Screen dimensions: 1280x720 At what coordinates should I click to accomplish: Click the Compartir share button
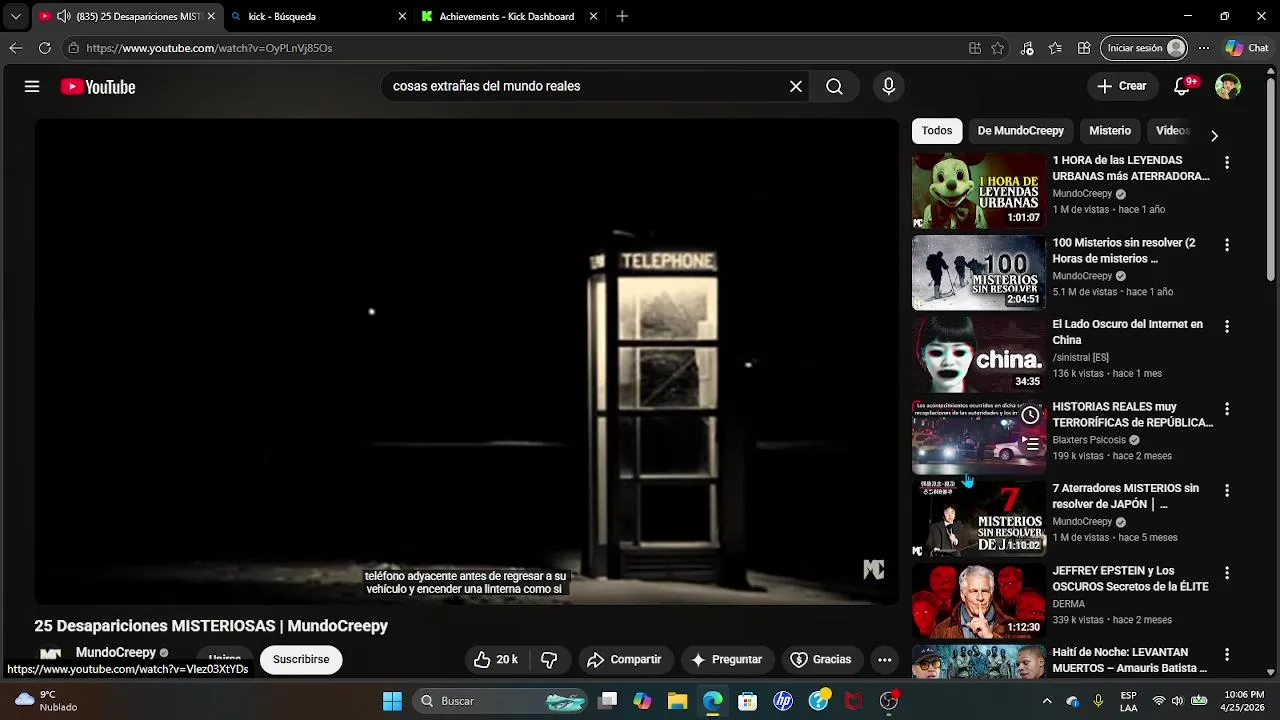click(x=624, y=659)
